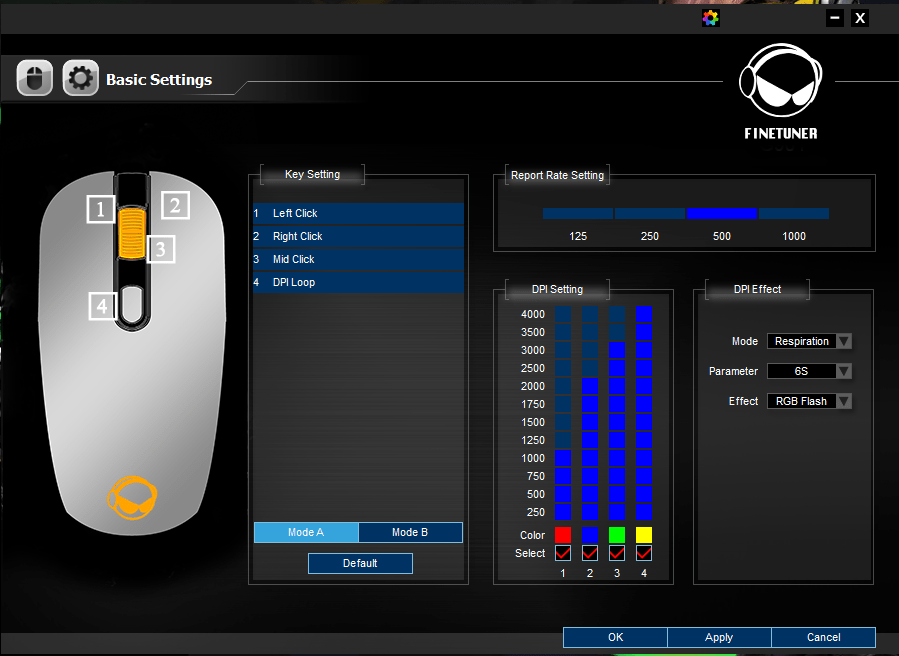899x656 pixels.
Task: Select button marker 4 for DPI button
Action: pos(102,305)
